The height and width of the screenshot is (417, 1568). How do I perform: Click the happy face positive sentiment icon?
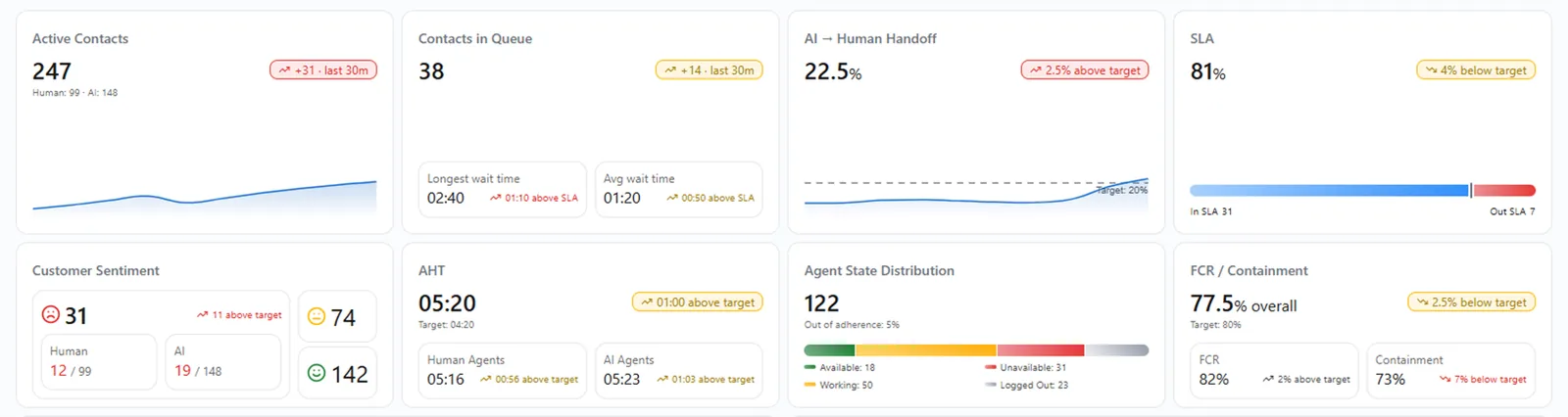point(317,372)
